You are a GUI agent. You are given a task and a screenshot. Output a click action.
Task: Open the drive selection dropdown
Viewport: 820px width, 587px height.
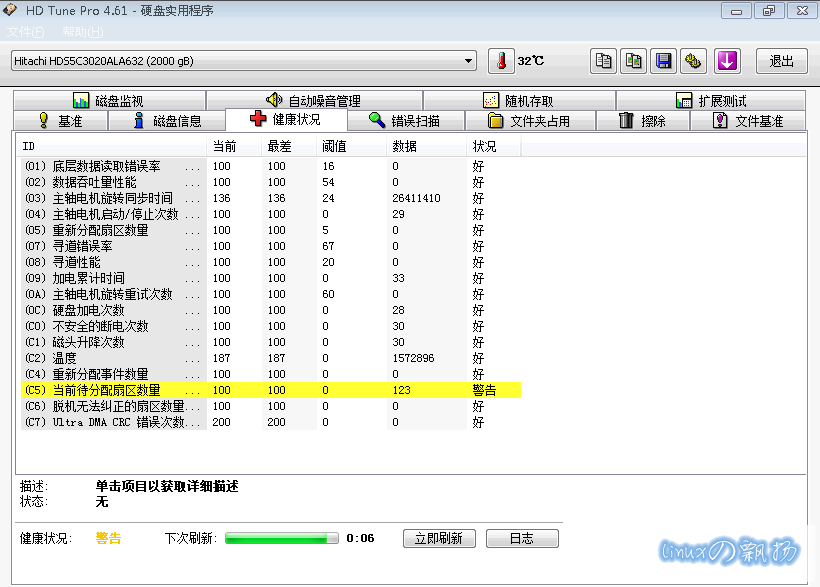tap(243, 61)
